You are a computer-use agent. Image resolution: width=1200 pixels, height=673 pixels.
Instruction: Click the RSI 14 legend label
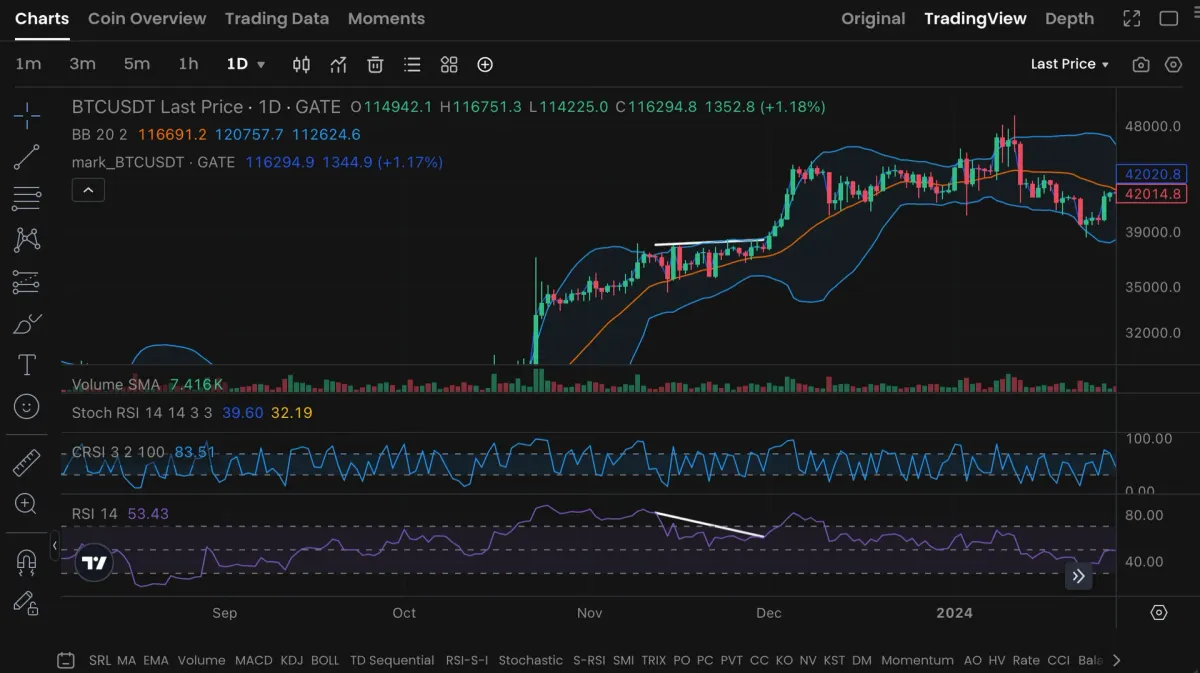[95, 514]
